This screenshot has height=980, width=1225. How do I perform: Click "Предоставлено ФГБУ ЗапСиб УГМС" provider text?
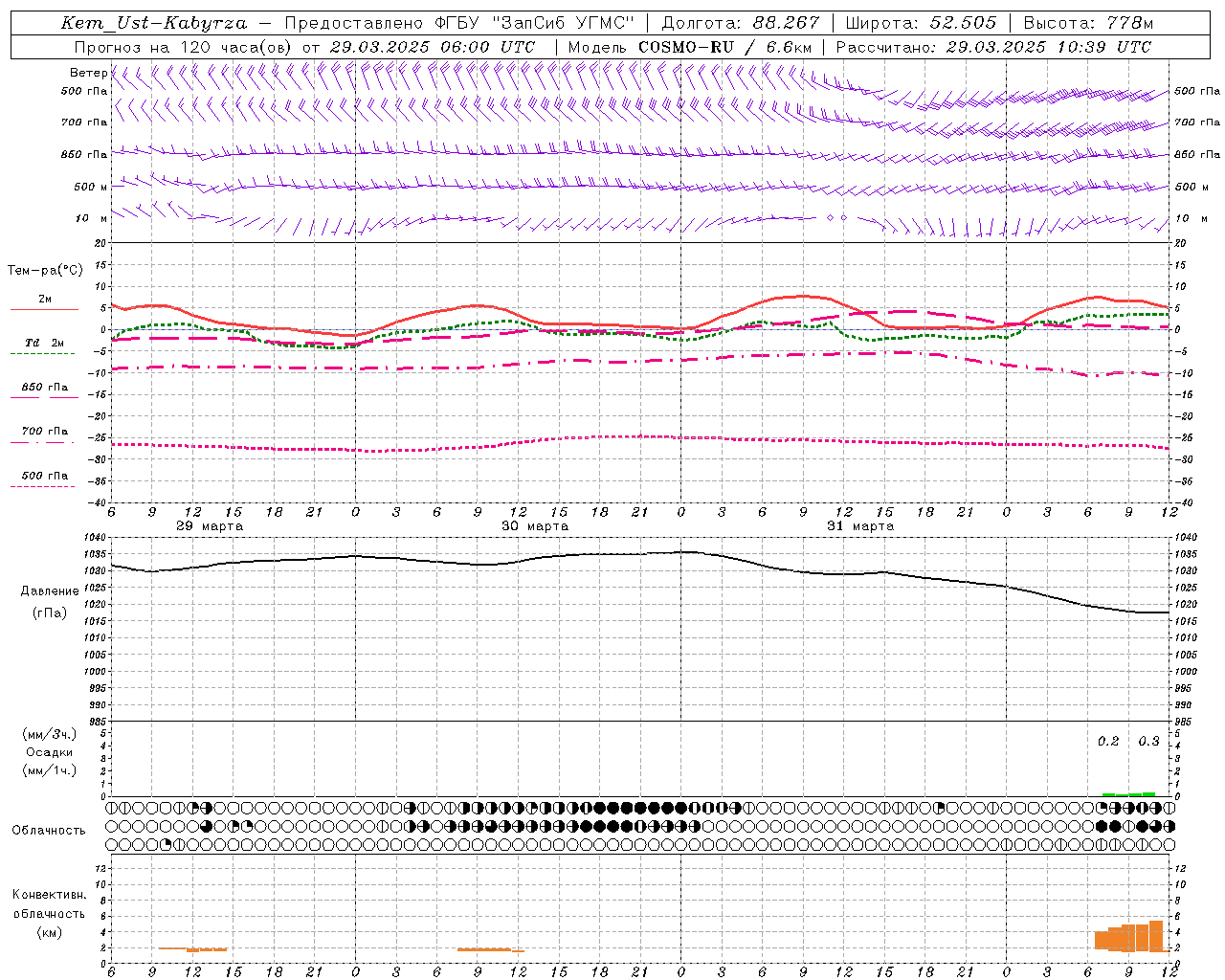[460, 23]
